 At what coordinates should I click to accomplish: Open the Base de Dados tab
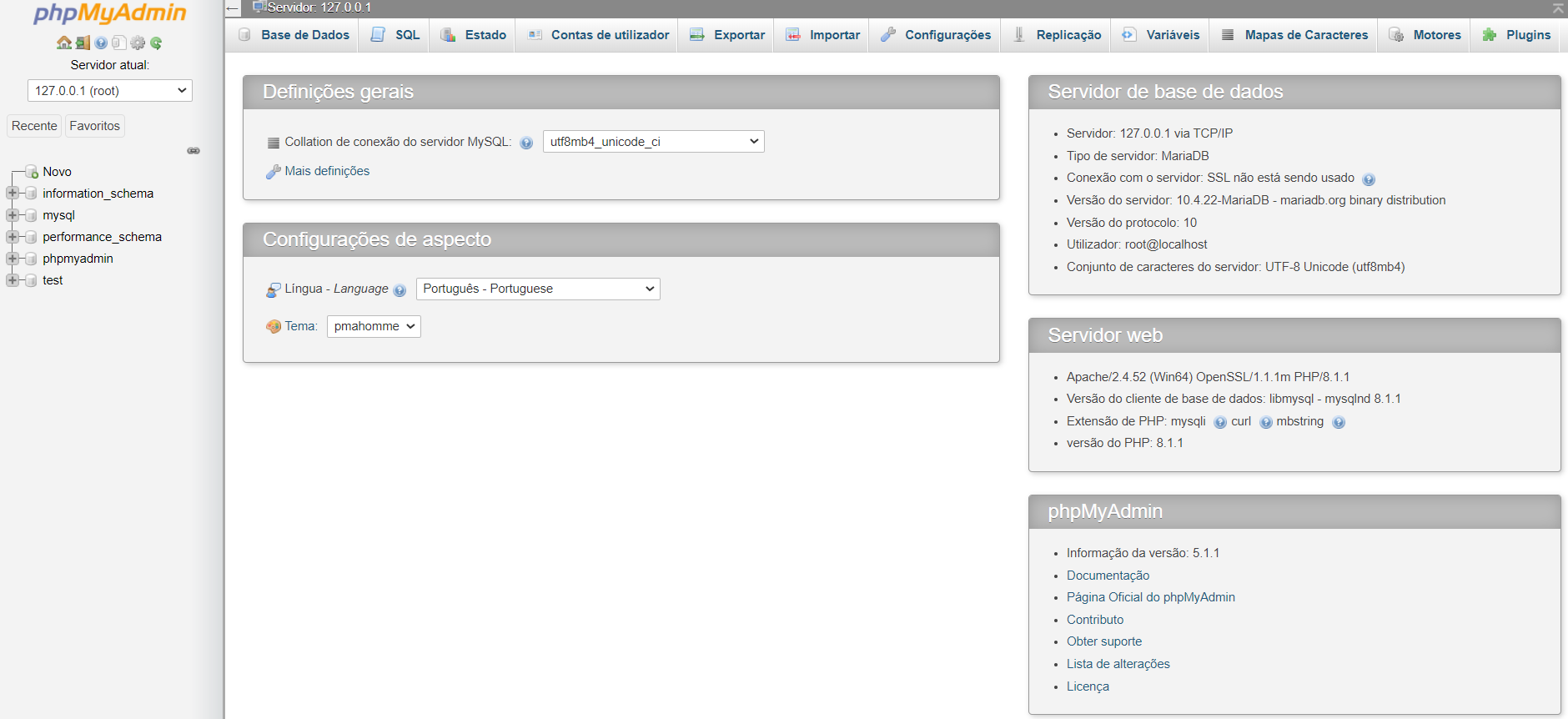click(293, 35)
